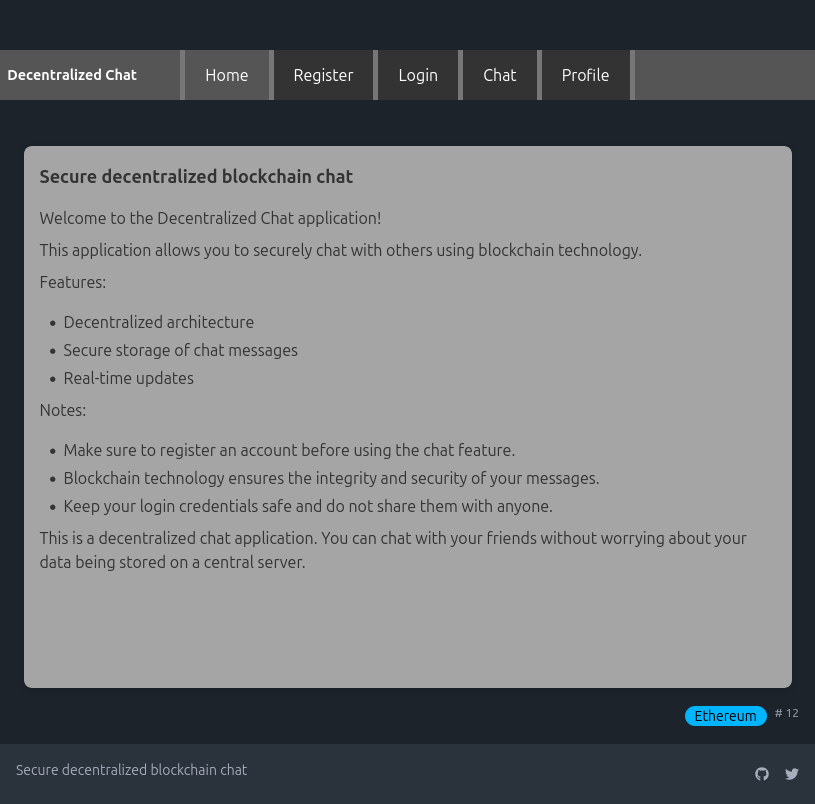The width and height of the screenshot is (815, 804).
Task: Click the footer 'Secure decentralized blockchain chat' text
Action: (131, 770)
